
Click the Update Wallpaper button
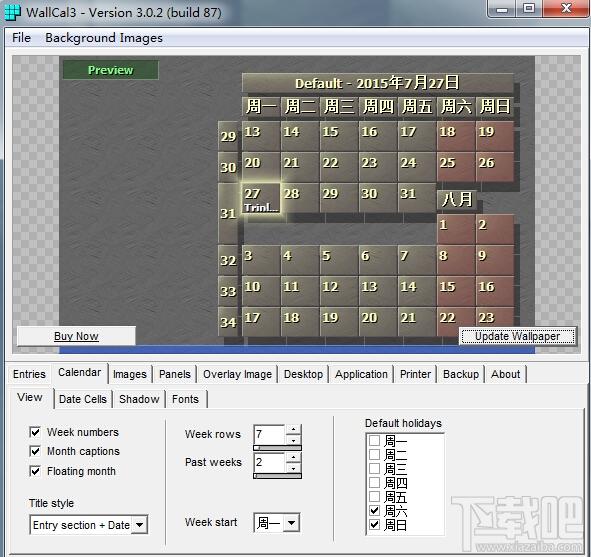point(517,336)
